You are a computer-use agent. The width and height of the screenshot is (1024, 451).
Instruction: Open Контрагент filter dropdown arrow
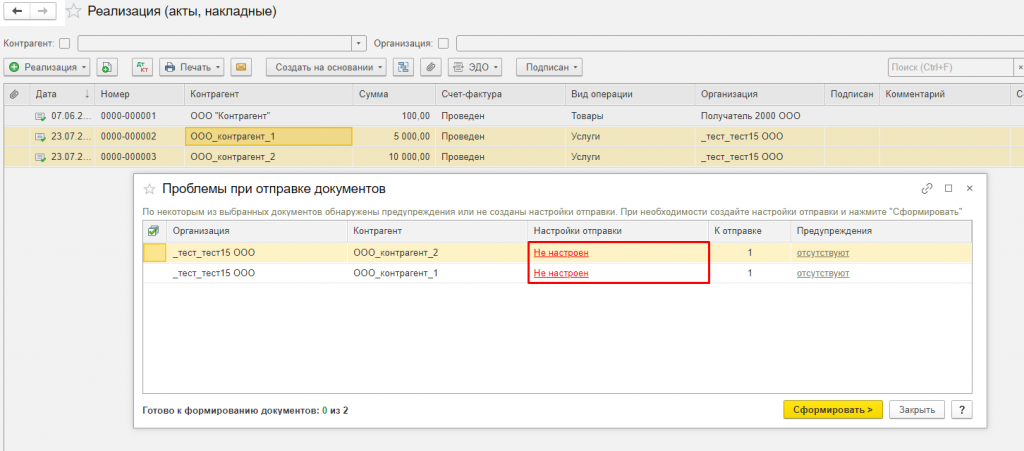click(x=359, y=44)
